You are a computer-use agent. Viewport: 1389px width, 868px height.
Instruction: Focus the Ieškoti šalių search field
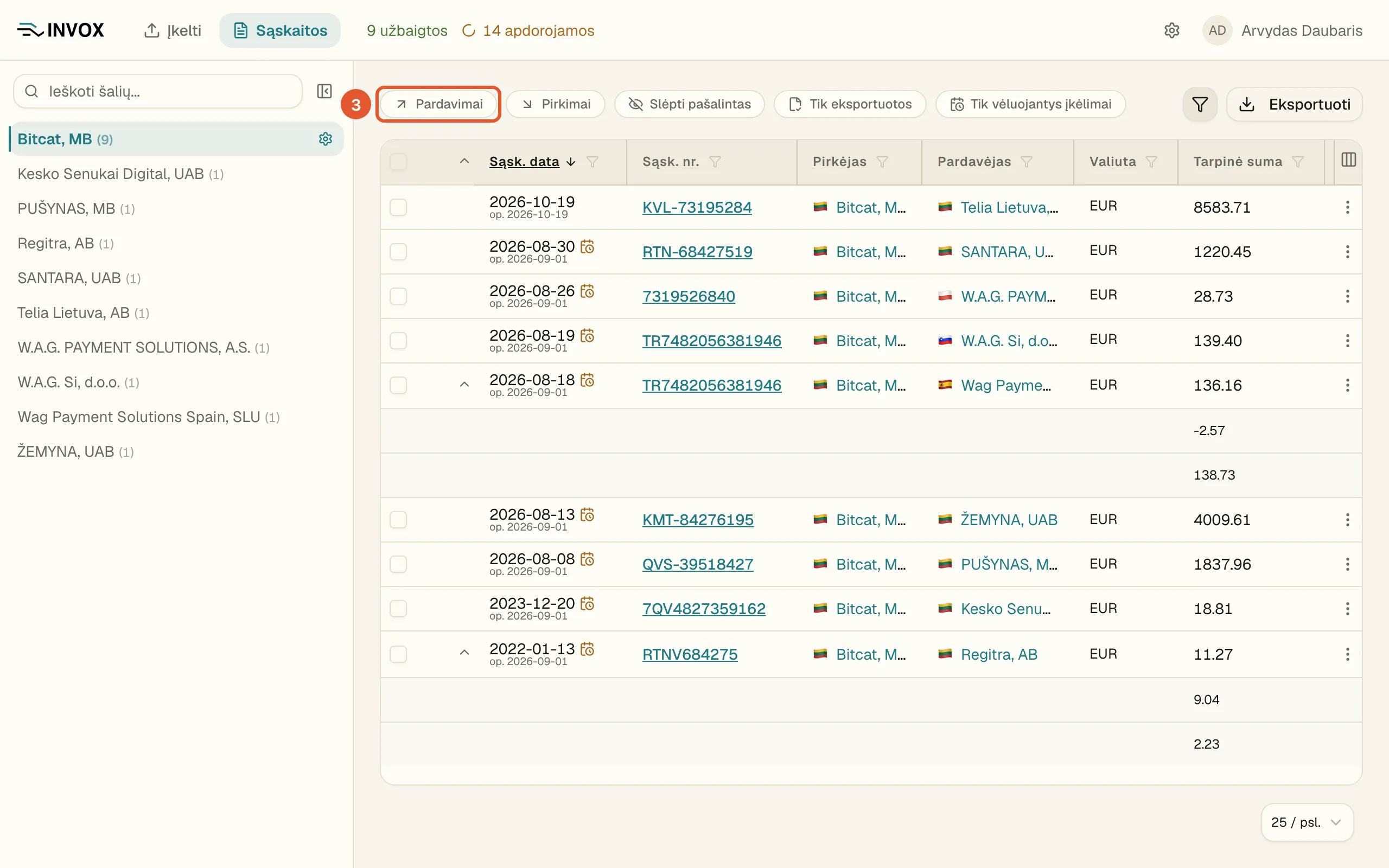click(x=158, y=91)
